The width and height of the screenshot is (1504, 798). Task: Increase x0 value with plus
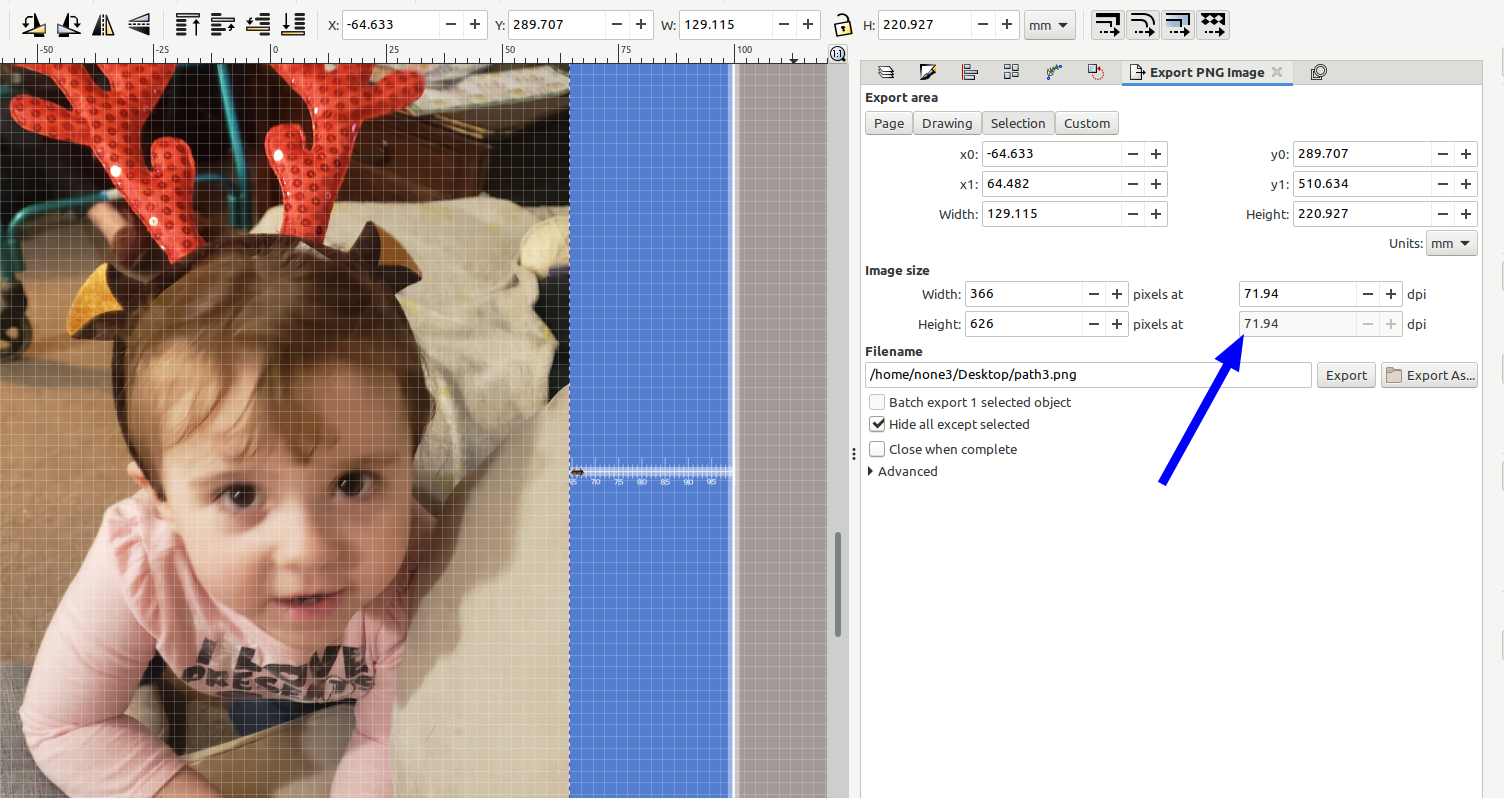1156,154
